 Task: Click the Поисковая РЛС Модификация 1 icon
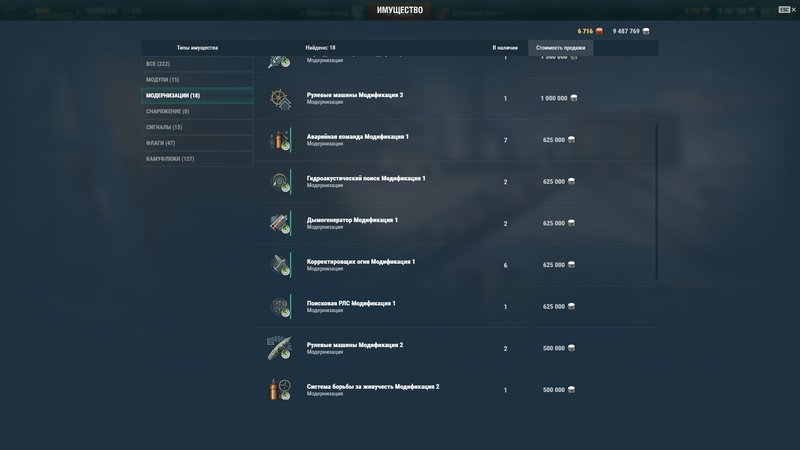point(279,306)
